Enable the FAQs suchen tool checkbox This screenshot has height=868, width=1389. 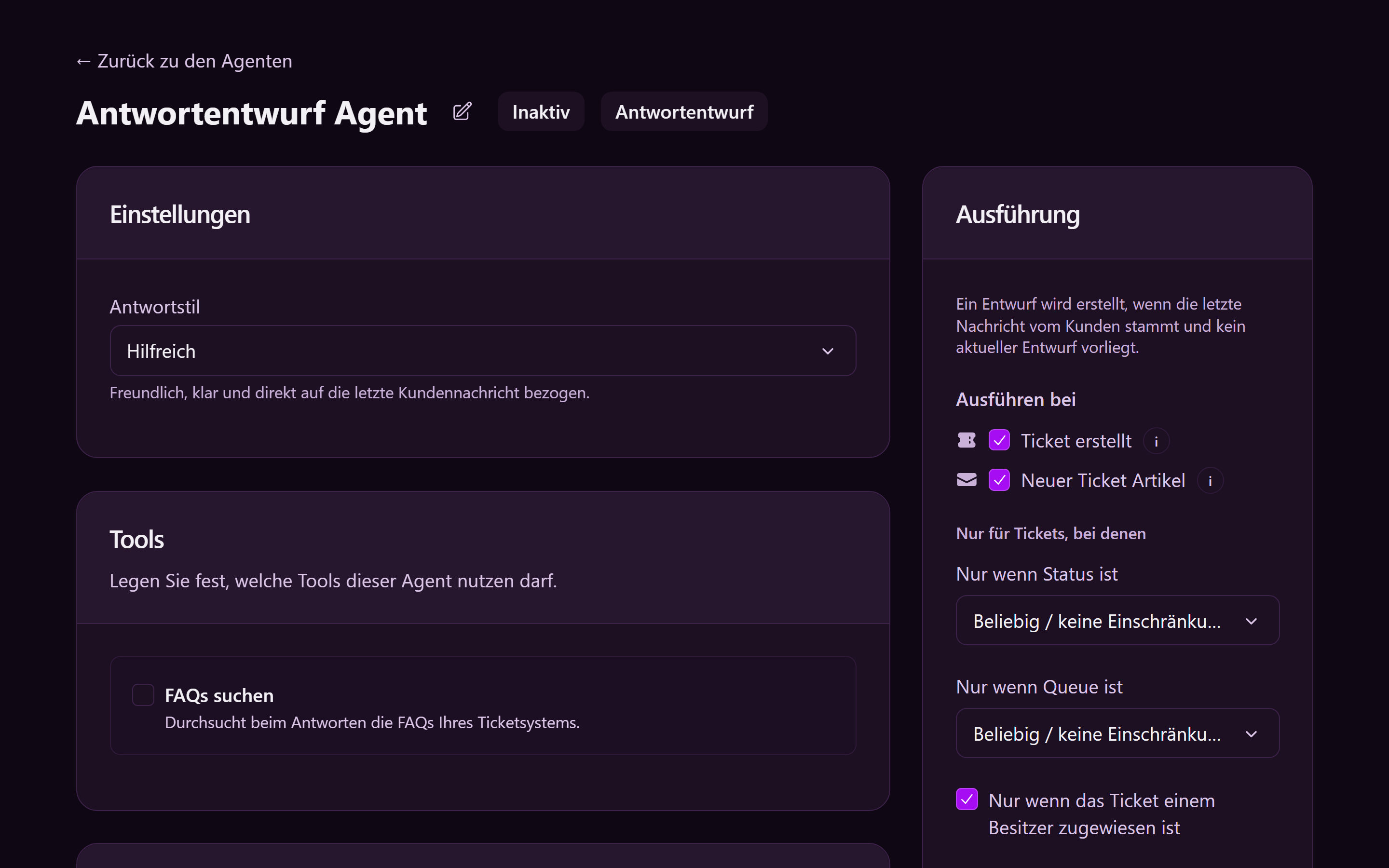click(x=143, y=694)
